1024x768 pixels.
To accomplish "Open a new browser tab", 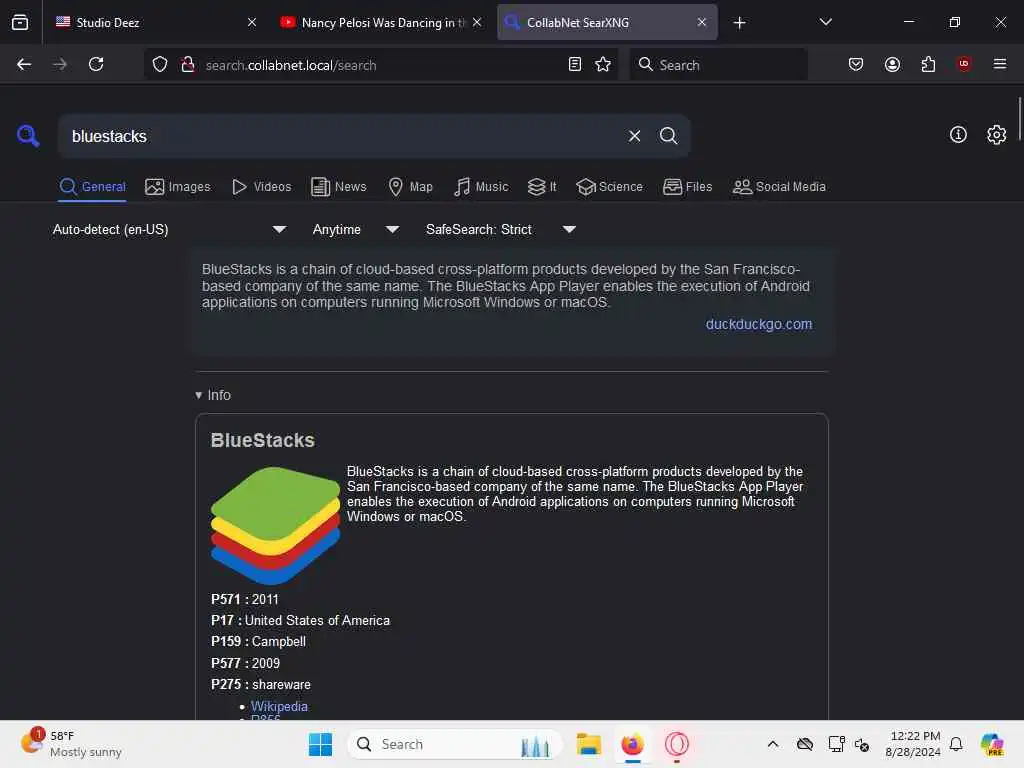I will point(739,23).
